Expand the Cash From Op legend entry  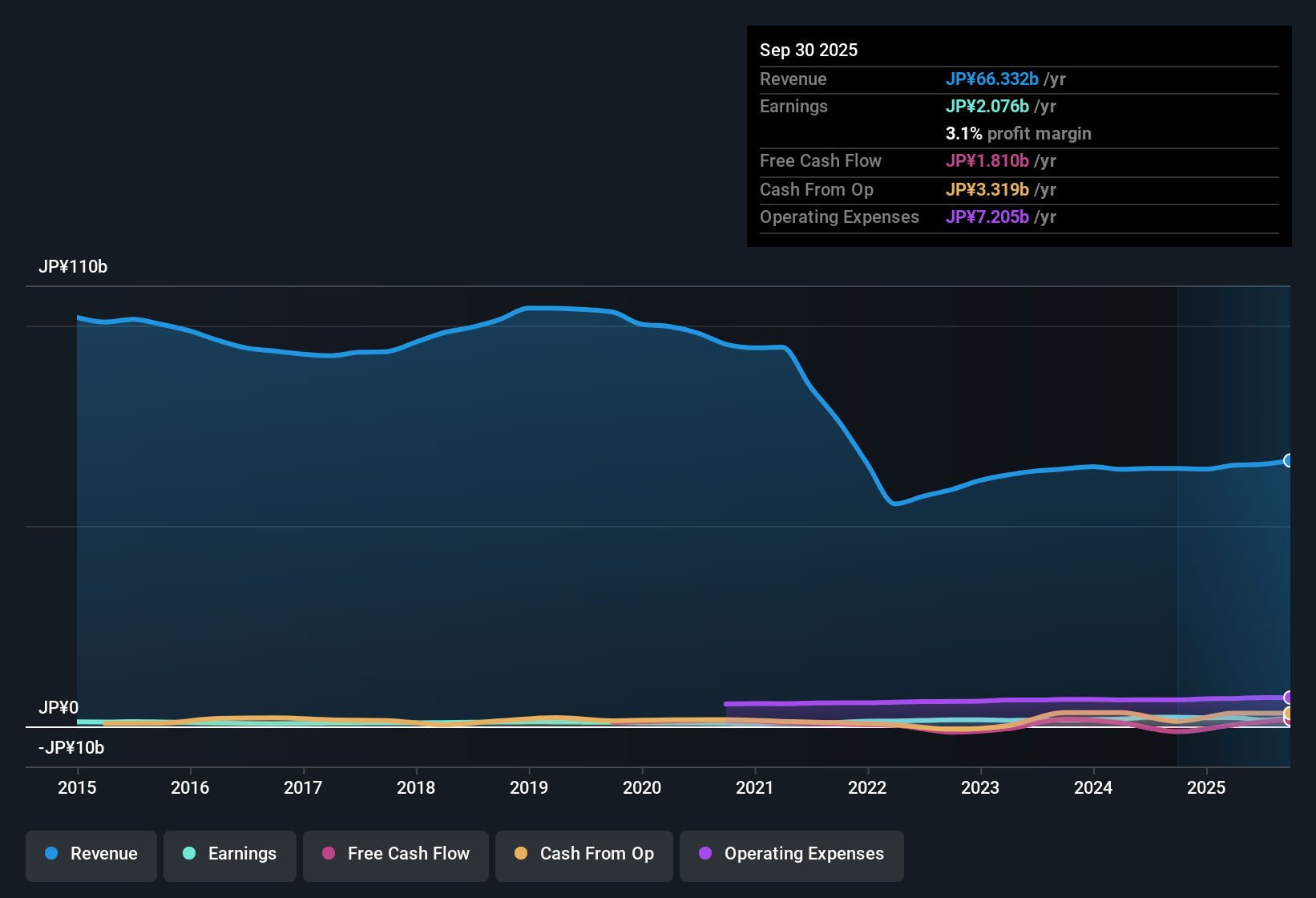coord(583,854)
